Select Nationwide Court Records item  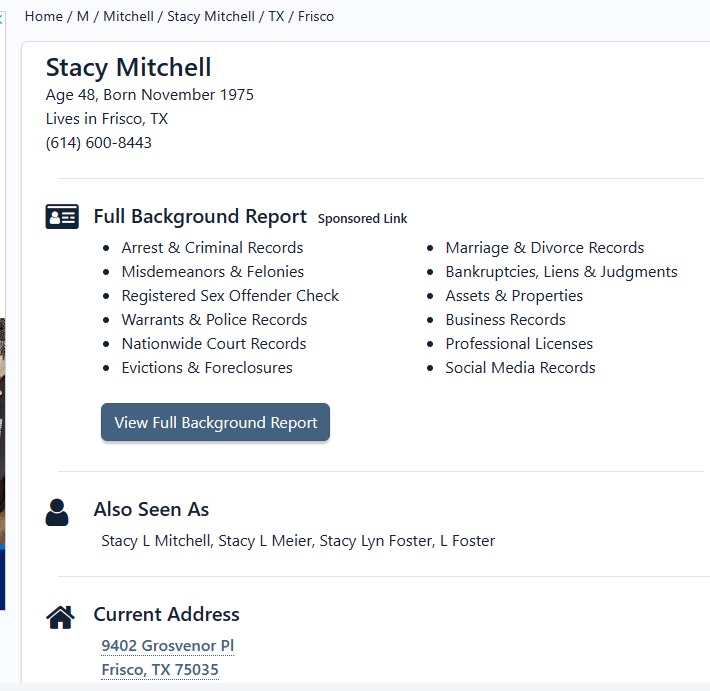pos(214,344)
